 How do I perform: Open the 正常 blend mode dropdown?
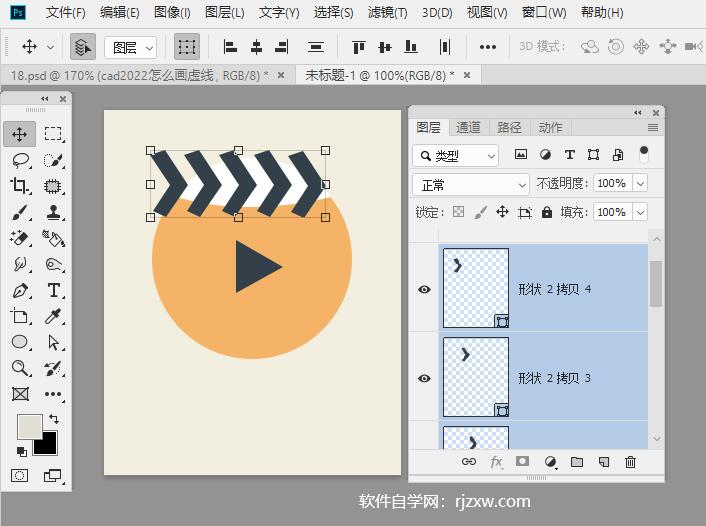click(x=470, y=184)
